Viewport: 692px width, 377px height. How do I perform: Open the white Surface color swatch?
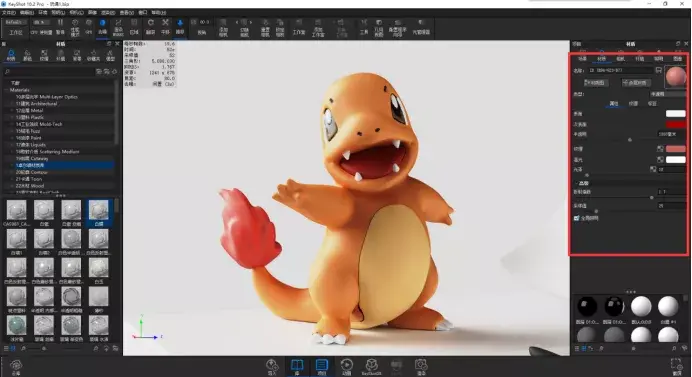[x=675, y=113]
